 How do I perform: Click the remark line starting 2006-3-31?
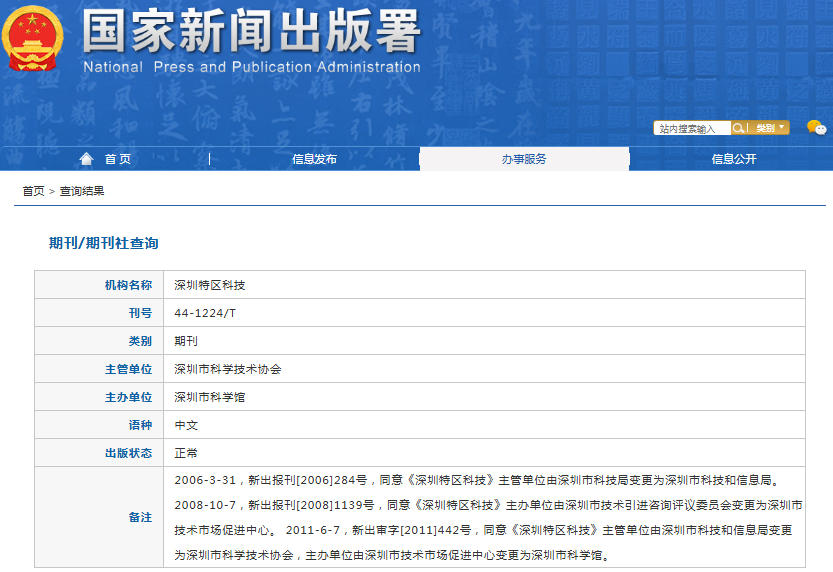479,480
